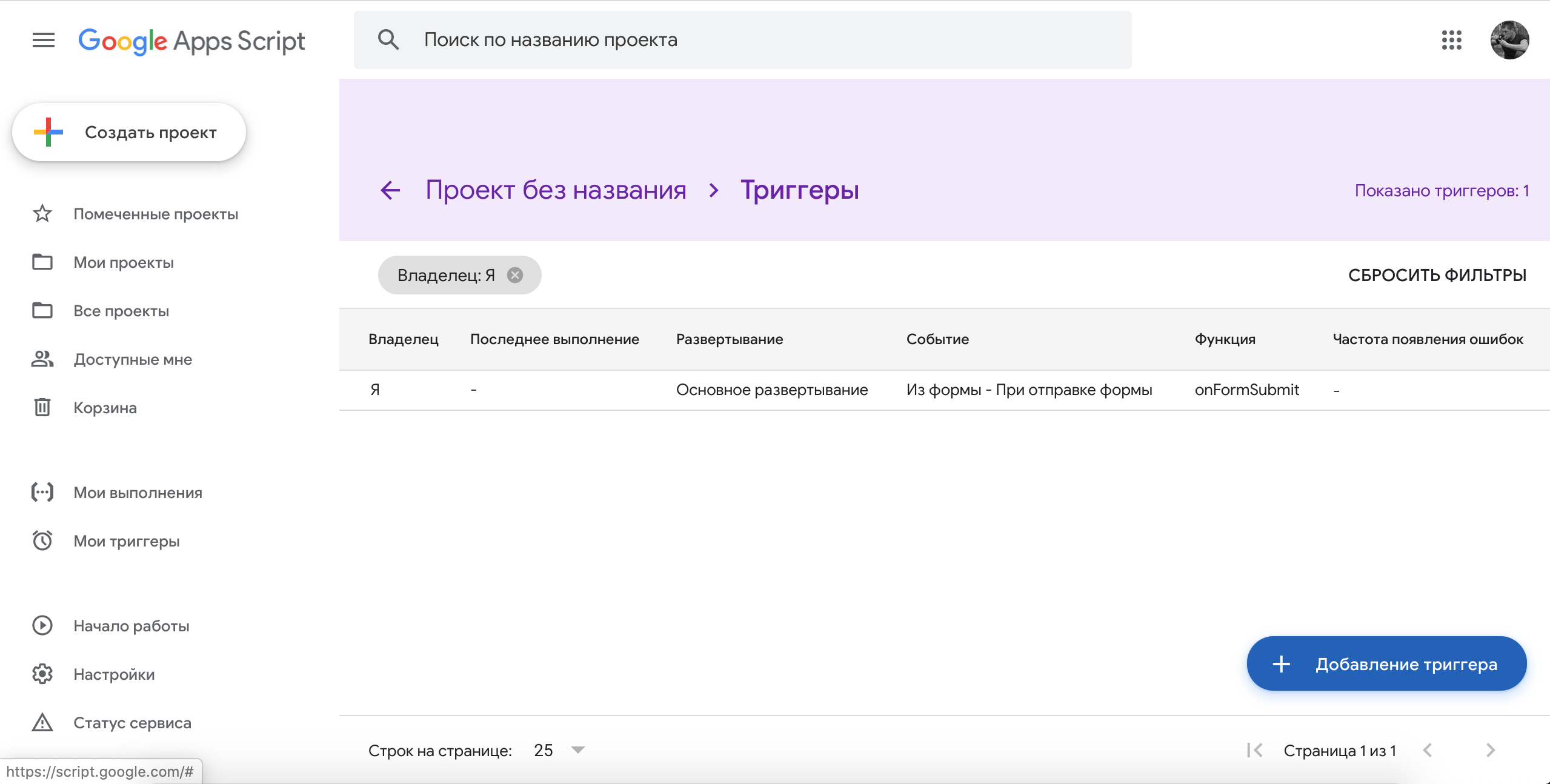
Task: Open Корзина in the sidebar
Action: point(105,408)
